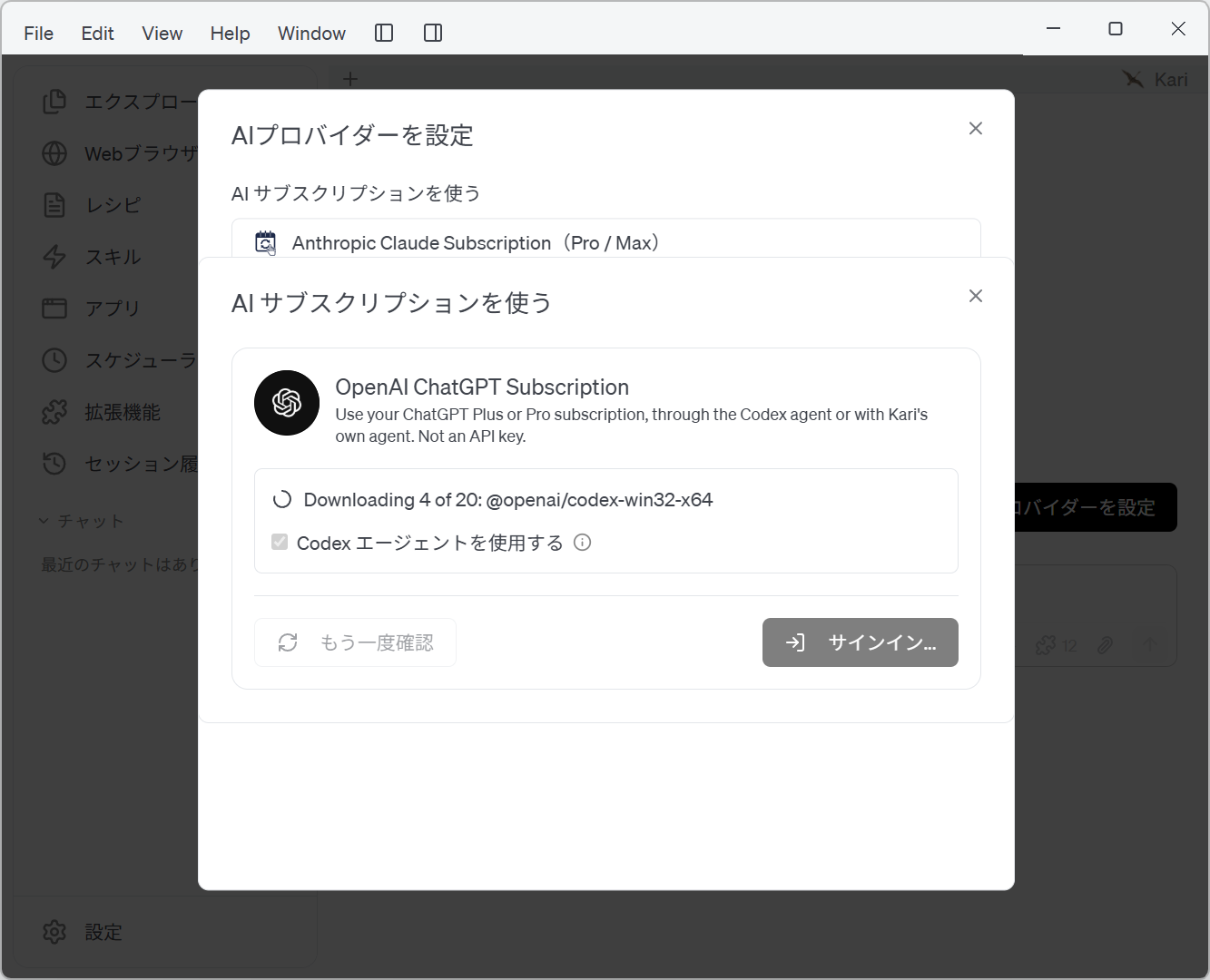
Task: Click the OpenAI ChatGPT logo icon
Action: point(287,403)
